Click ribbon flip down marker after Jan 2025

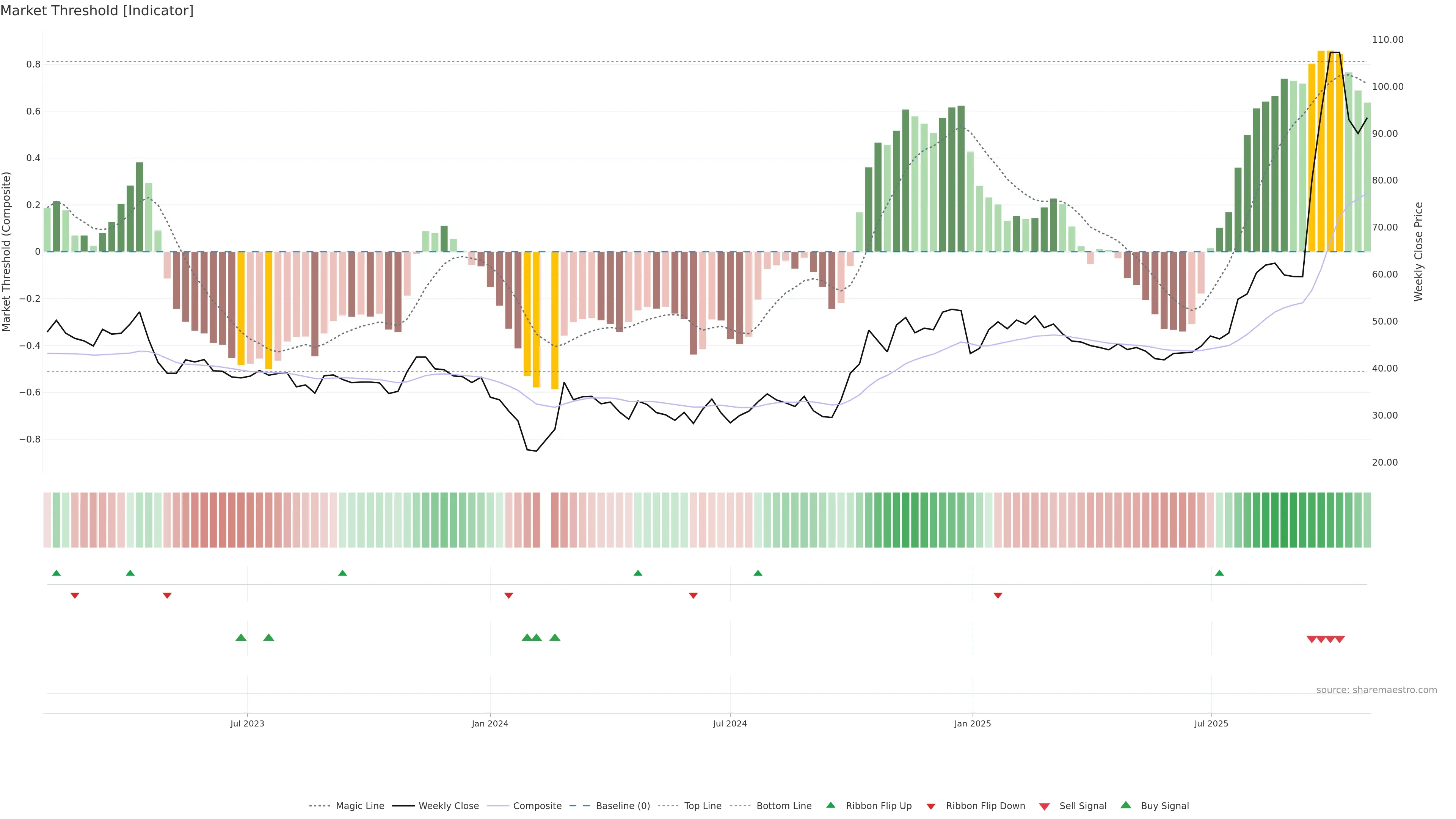998,595
